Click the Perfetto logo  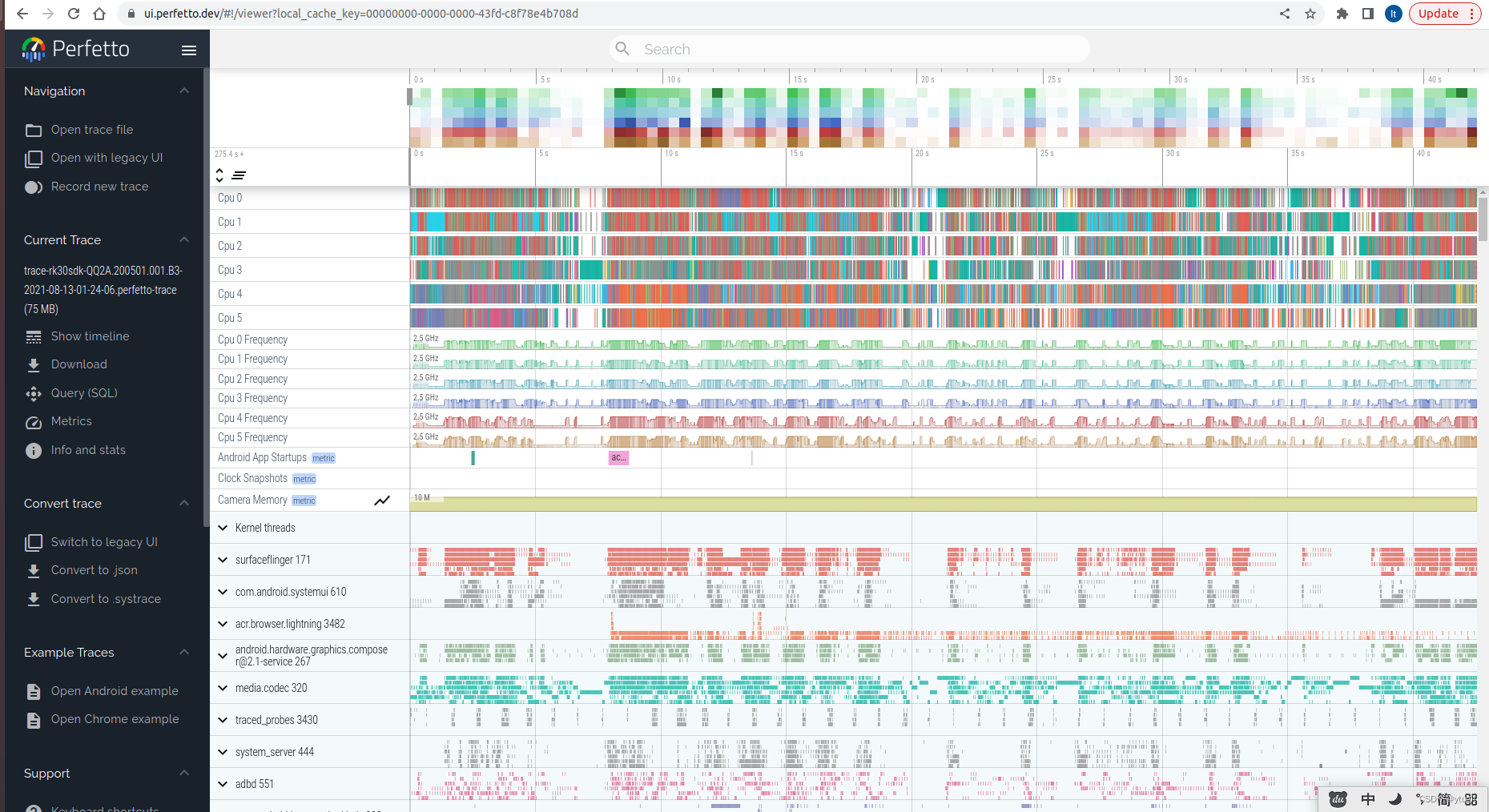coord(76,49)
